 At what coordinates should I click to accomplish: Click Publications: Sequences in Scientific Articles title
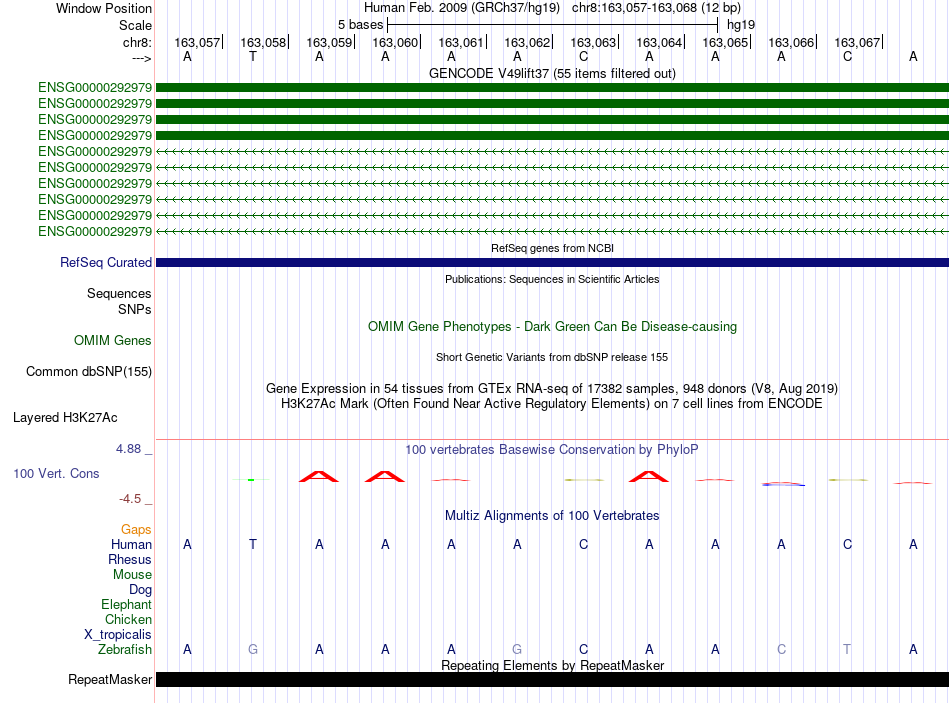552,279
